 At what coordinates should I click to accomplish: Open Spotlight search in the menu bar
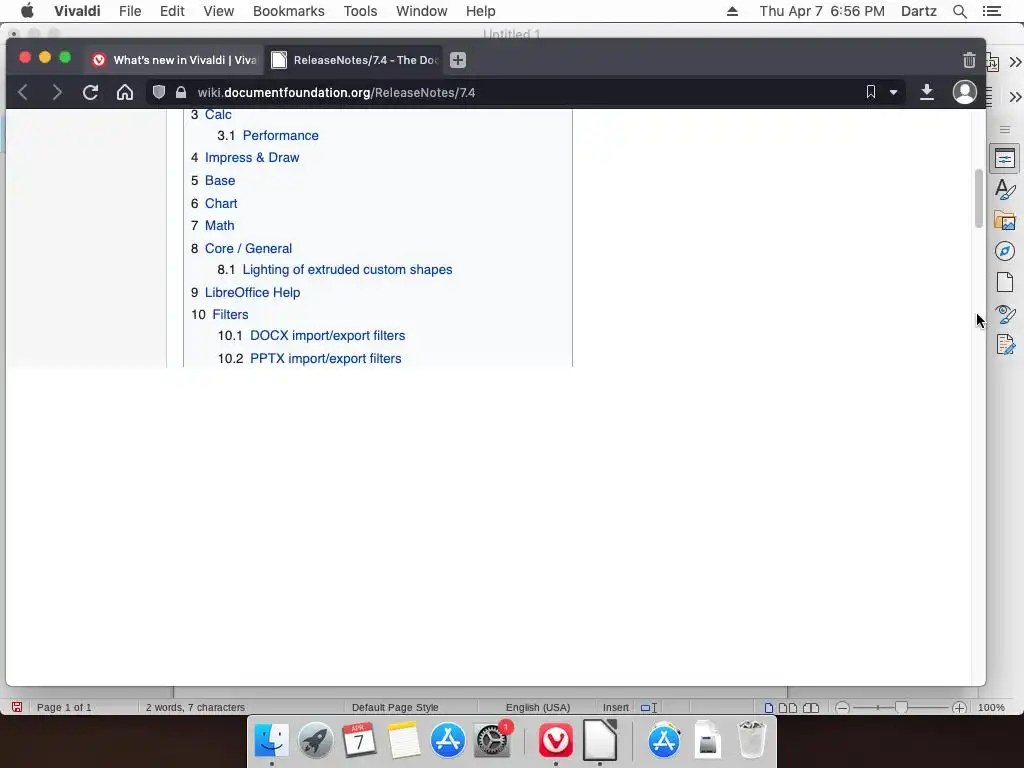[x=960, y=11]
